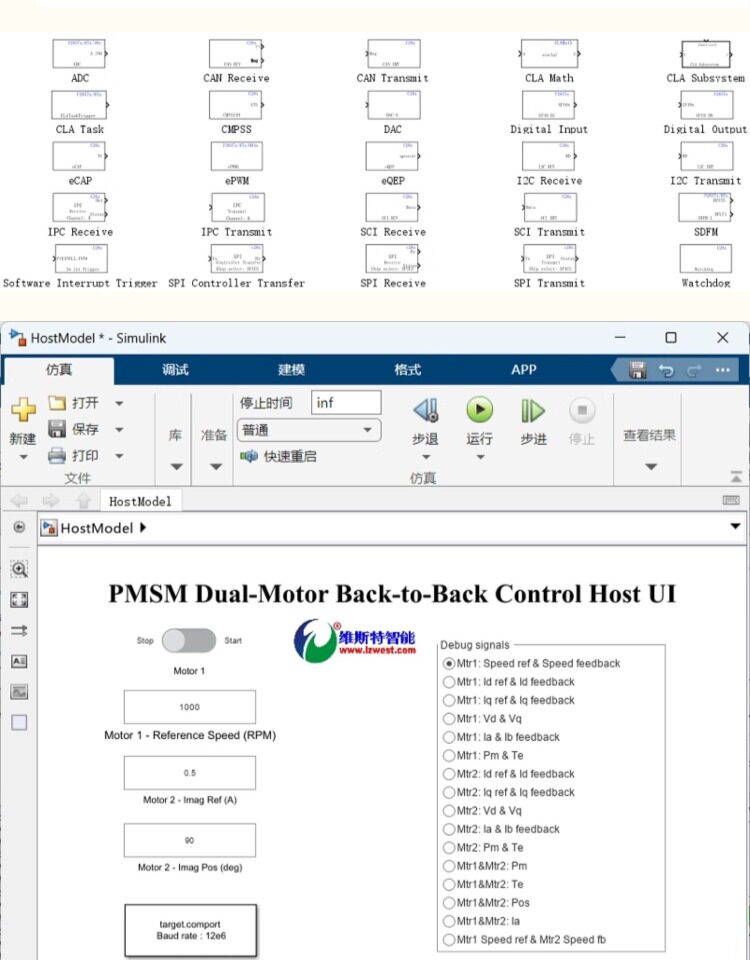Expand the 库 section dropdown
This screenshot has width=750, height=960.
pyautogui.click(x=176, y=467)
